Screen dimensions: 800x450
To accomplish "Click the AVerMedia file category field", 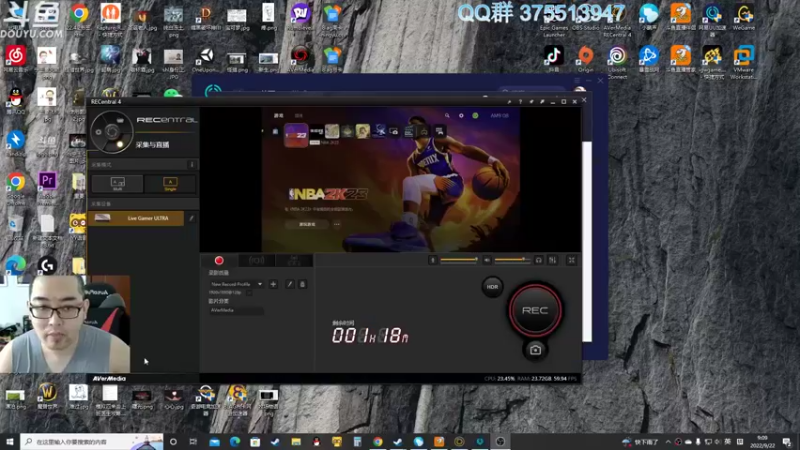I will coord(236,310).
